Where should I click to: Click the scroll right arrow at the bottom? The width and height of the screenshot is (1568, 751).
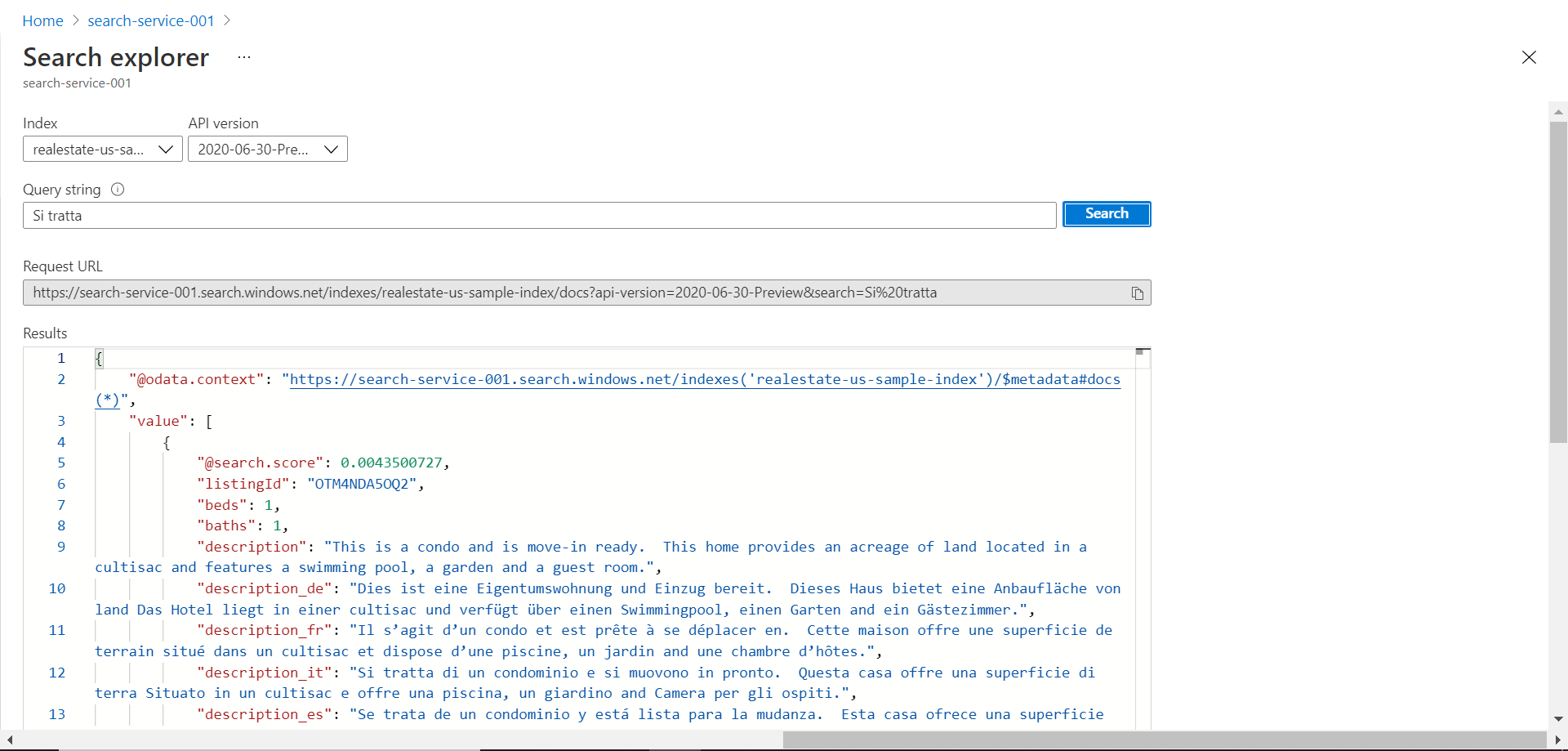coord(1558,740)
